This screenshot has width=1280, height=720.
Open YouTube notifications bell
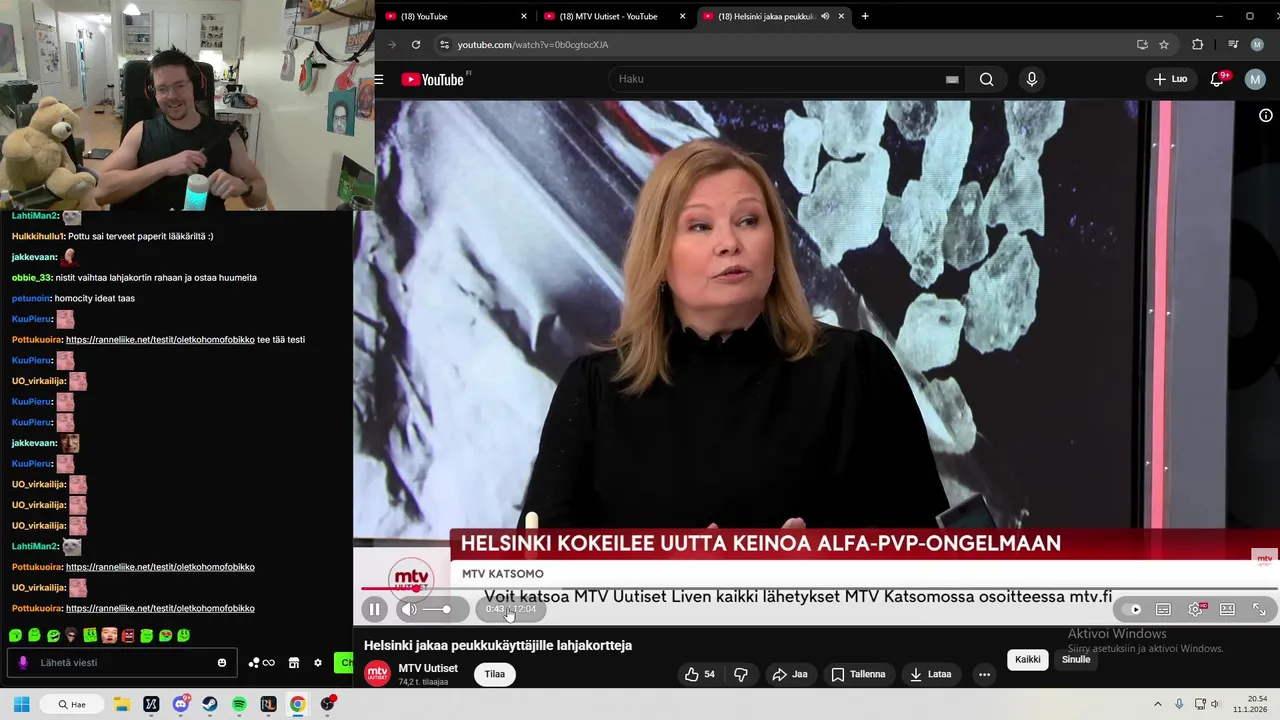point(1217,79)
